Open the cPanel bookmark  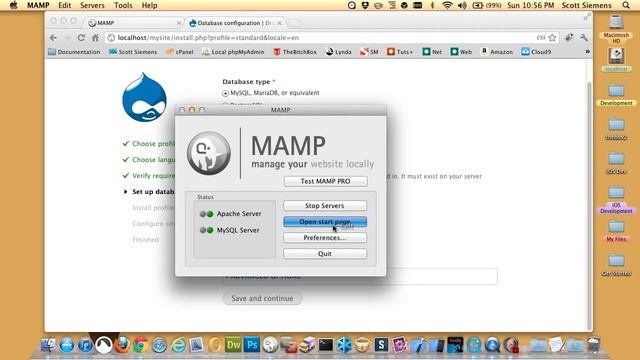(x=180, y=52)
